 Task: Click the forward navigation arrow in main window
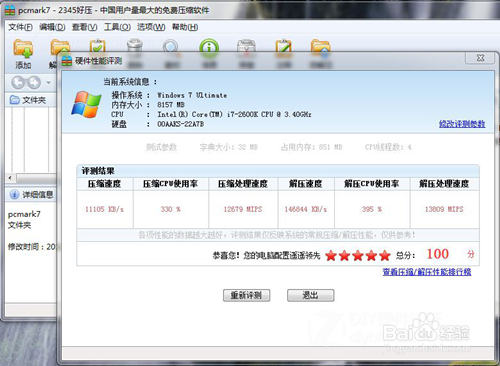coord(34,82)
